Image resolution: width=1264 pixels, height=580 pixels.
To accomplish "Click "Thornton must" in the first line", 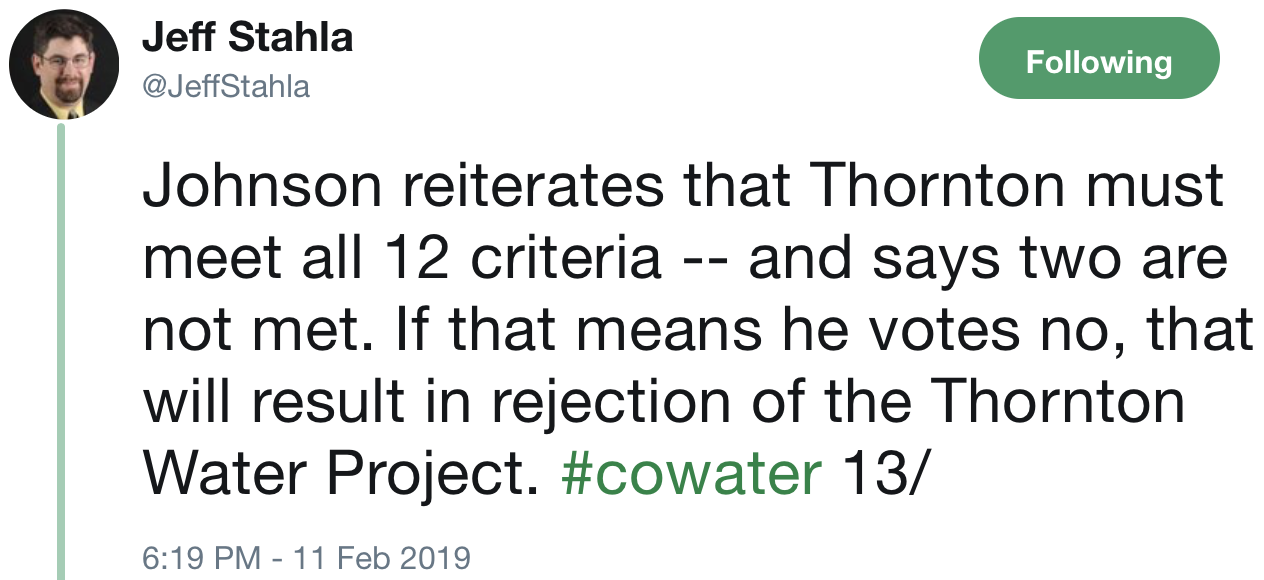I will [1016, 186].
